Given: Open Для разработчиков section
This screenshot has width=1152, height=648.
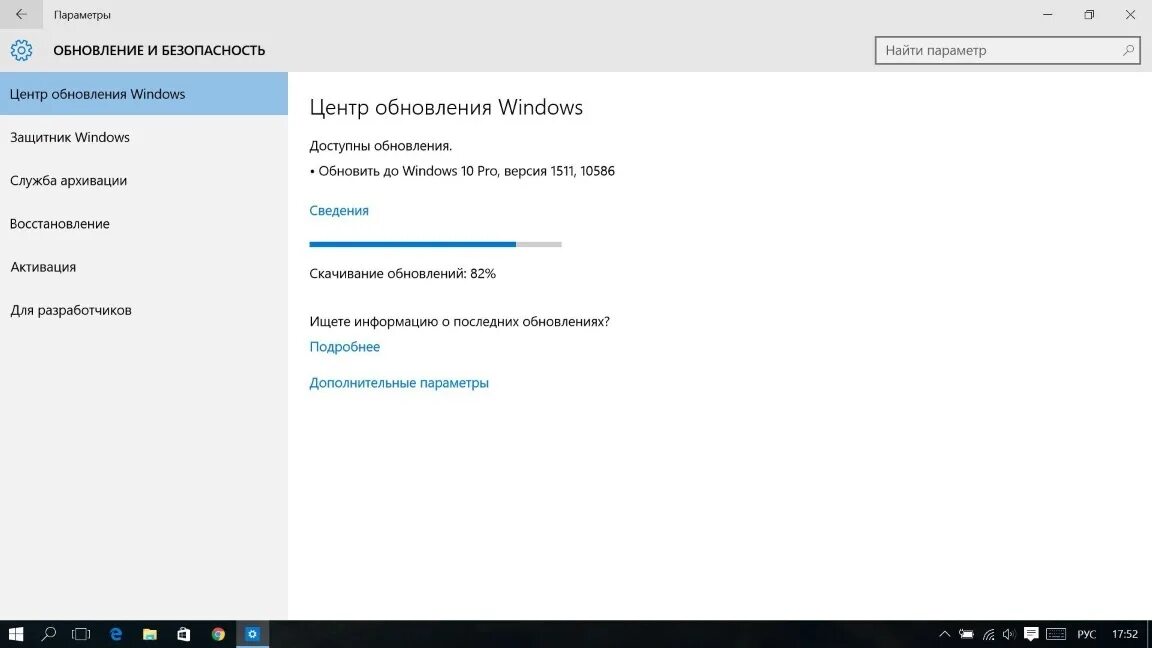Looking at the screenshot, I should pyautogui.click(x=144, y=310).
